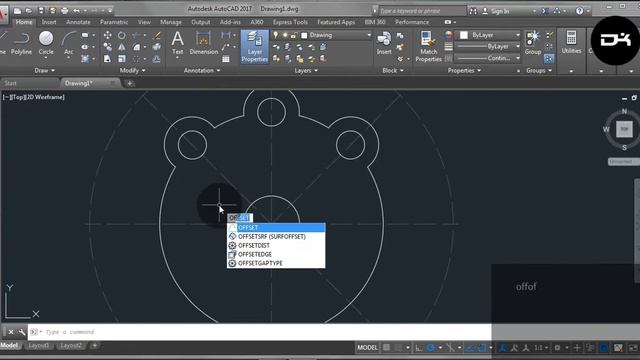The width and height of the screenshot is (640, 360).
Task: Open Layer Properties manager
Action: click(x=254, y=47)
